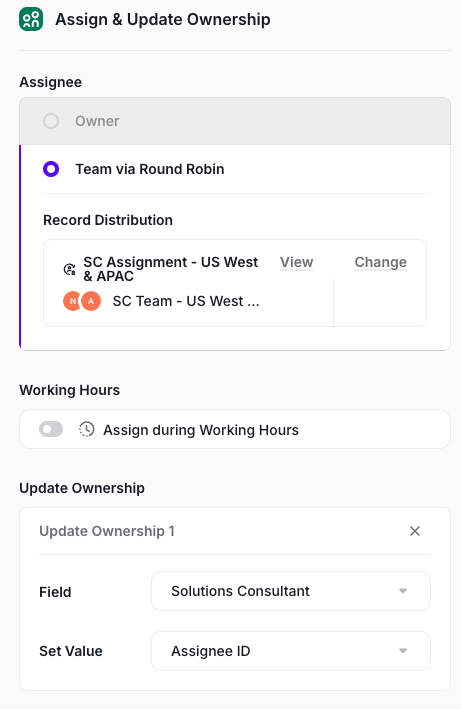Click the orange A avatar
Image resolution: width=461 pixels, height=709 pixels.
coord(91,301)
